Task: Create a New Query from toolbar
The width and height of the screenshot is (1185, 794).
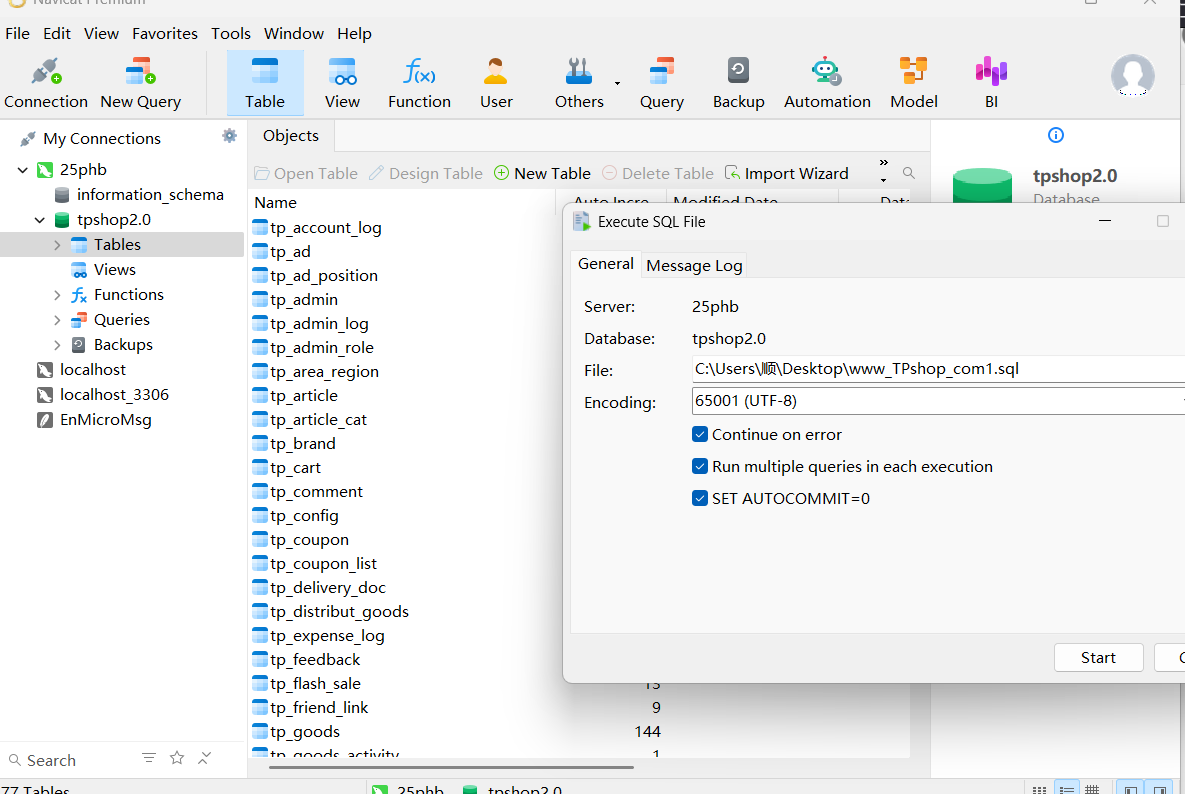Action: pos(141,83)
